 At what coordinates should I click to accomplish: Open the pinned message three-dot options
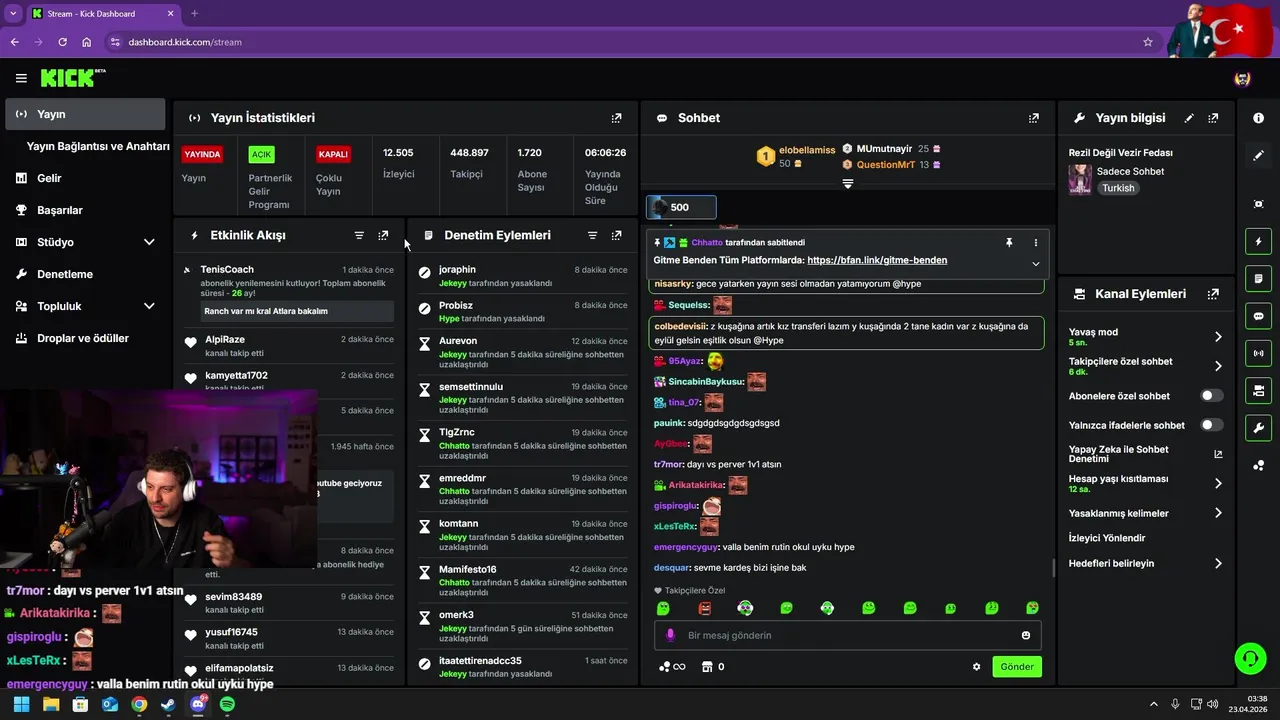point(1035,242)
